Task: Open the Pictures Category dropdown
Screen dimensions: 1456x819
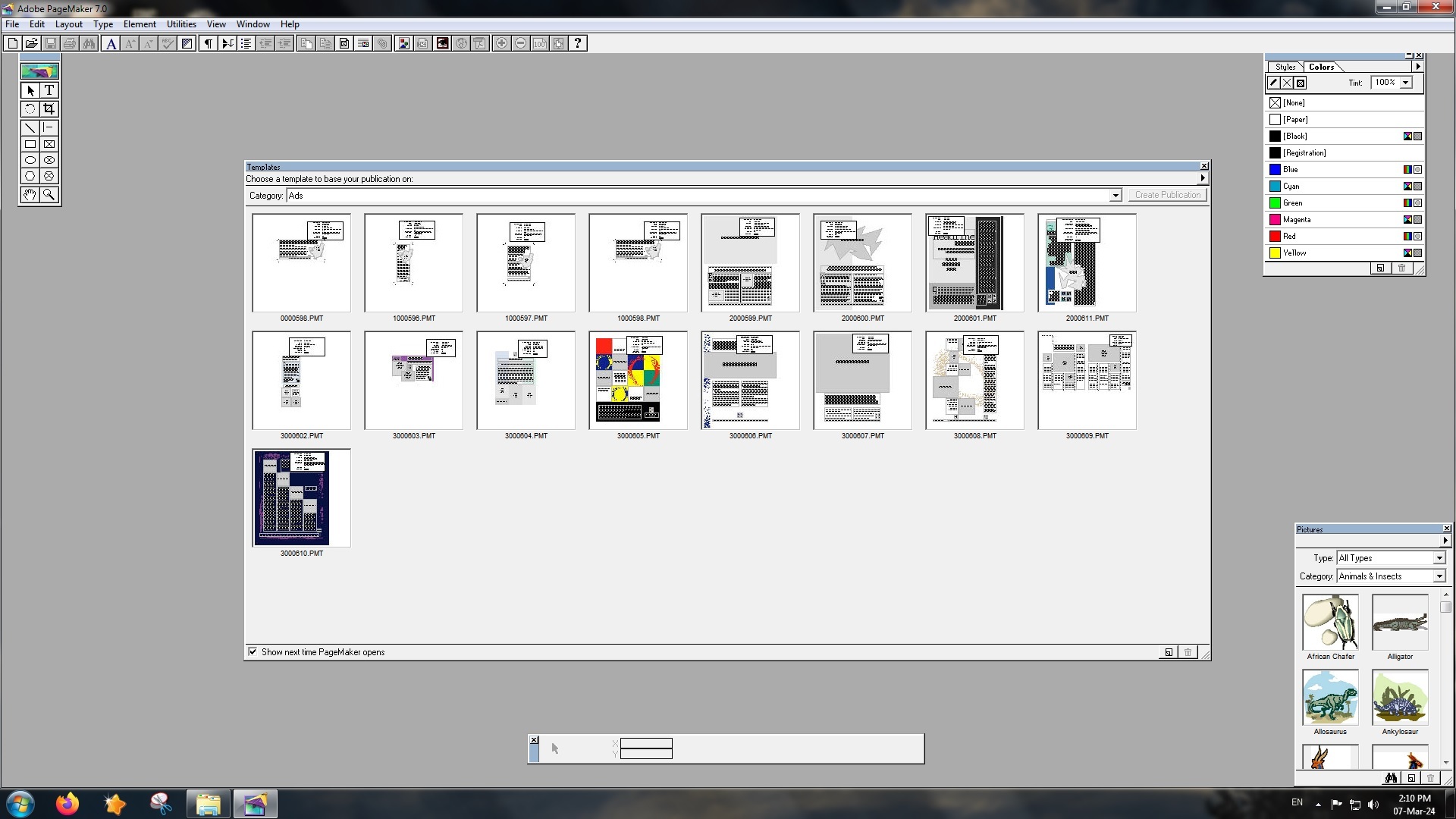Action: (x=1439, y=576)
